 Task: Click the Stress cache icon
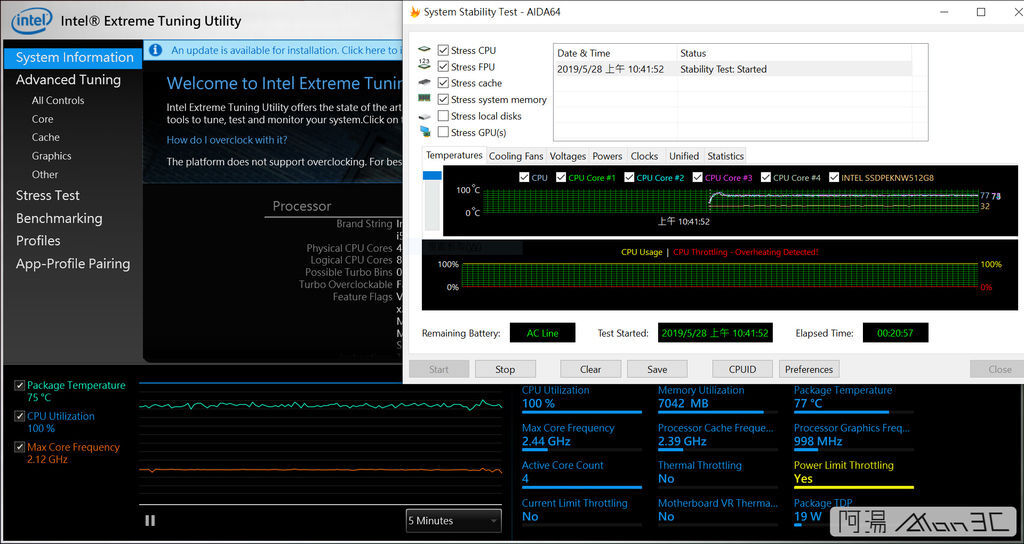point(424,82)
